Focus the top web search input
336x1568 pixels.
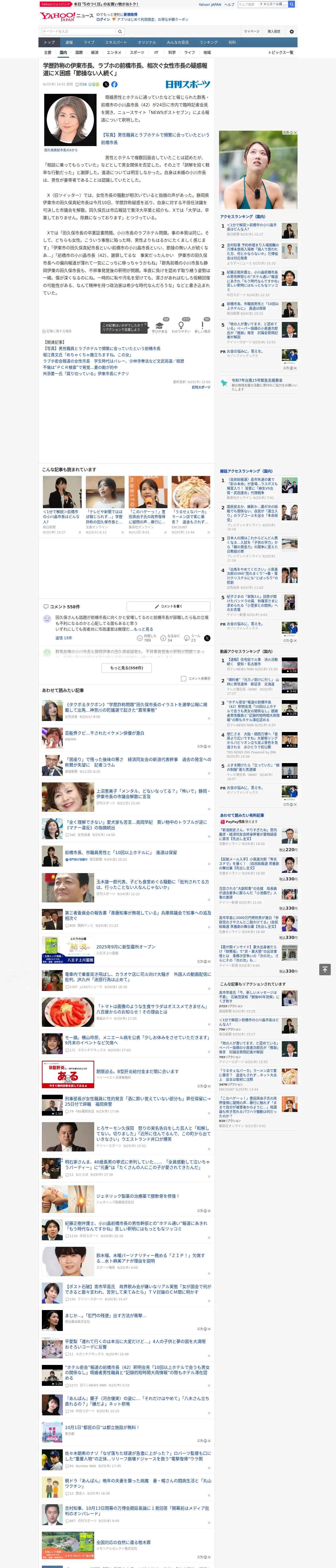(x=248, y=4)
